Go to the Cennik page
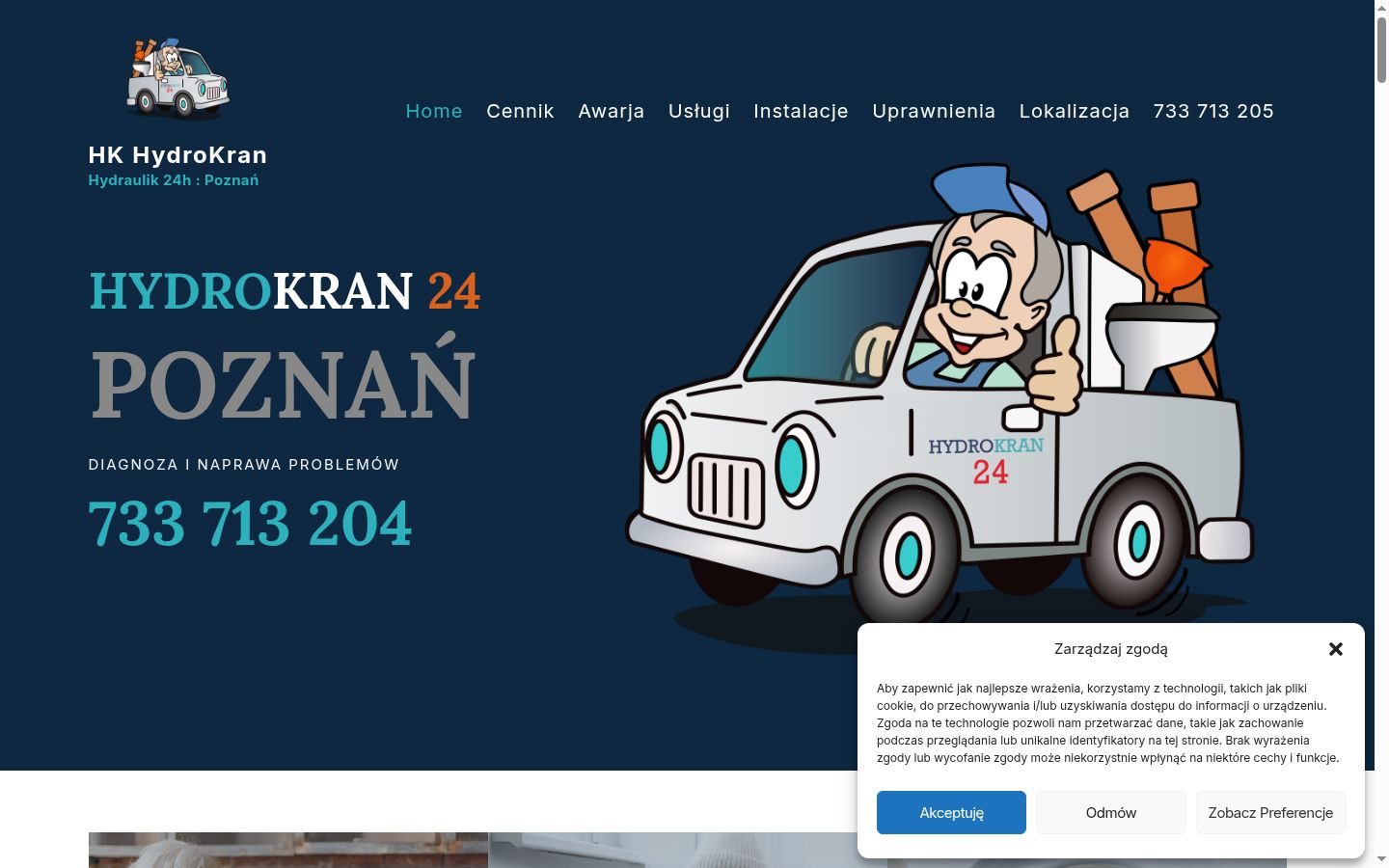Screen dimensions: 1389x868 point(520,111)
